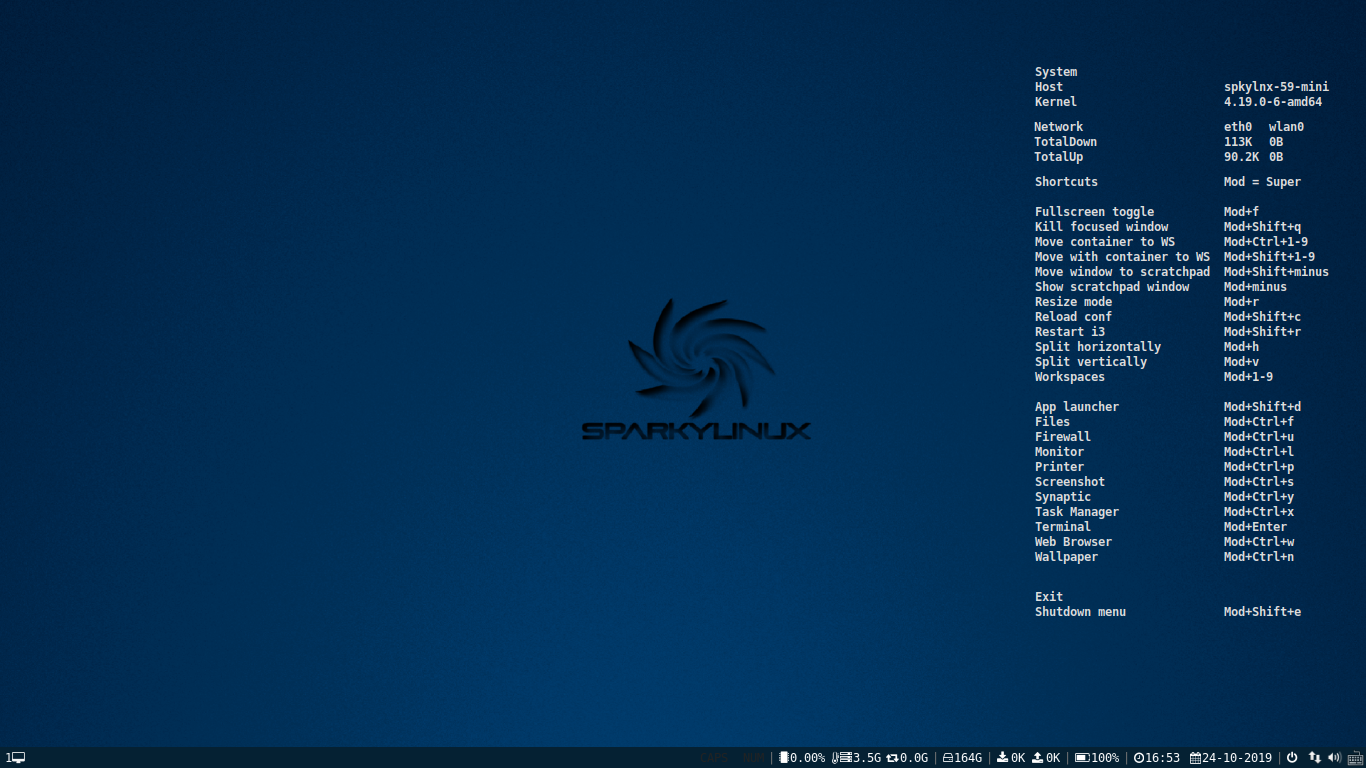
Task: Click 'Mod+Shift+e' shortcut text
Action: pyautogui.click(x=1262, y=612)
